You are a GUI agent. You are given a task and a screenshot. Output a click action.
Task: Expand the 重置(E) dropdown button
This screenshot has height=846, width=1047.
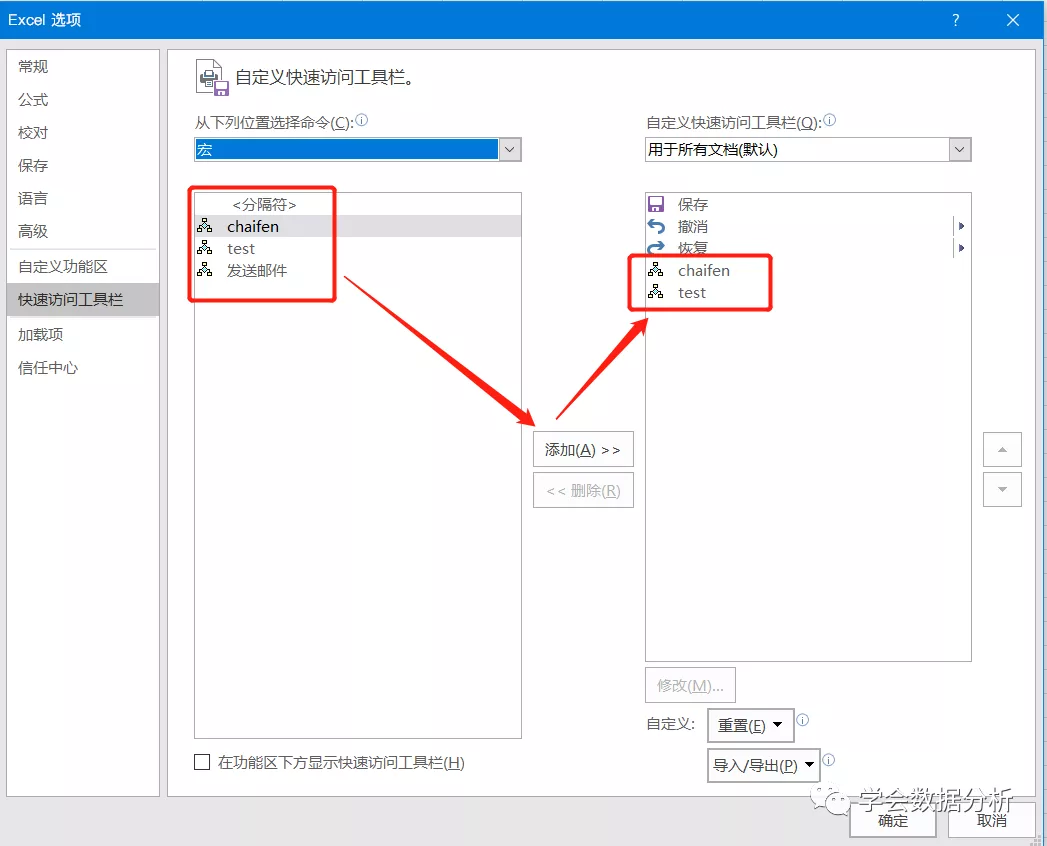(751, 725)
